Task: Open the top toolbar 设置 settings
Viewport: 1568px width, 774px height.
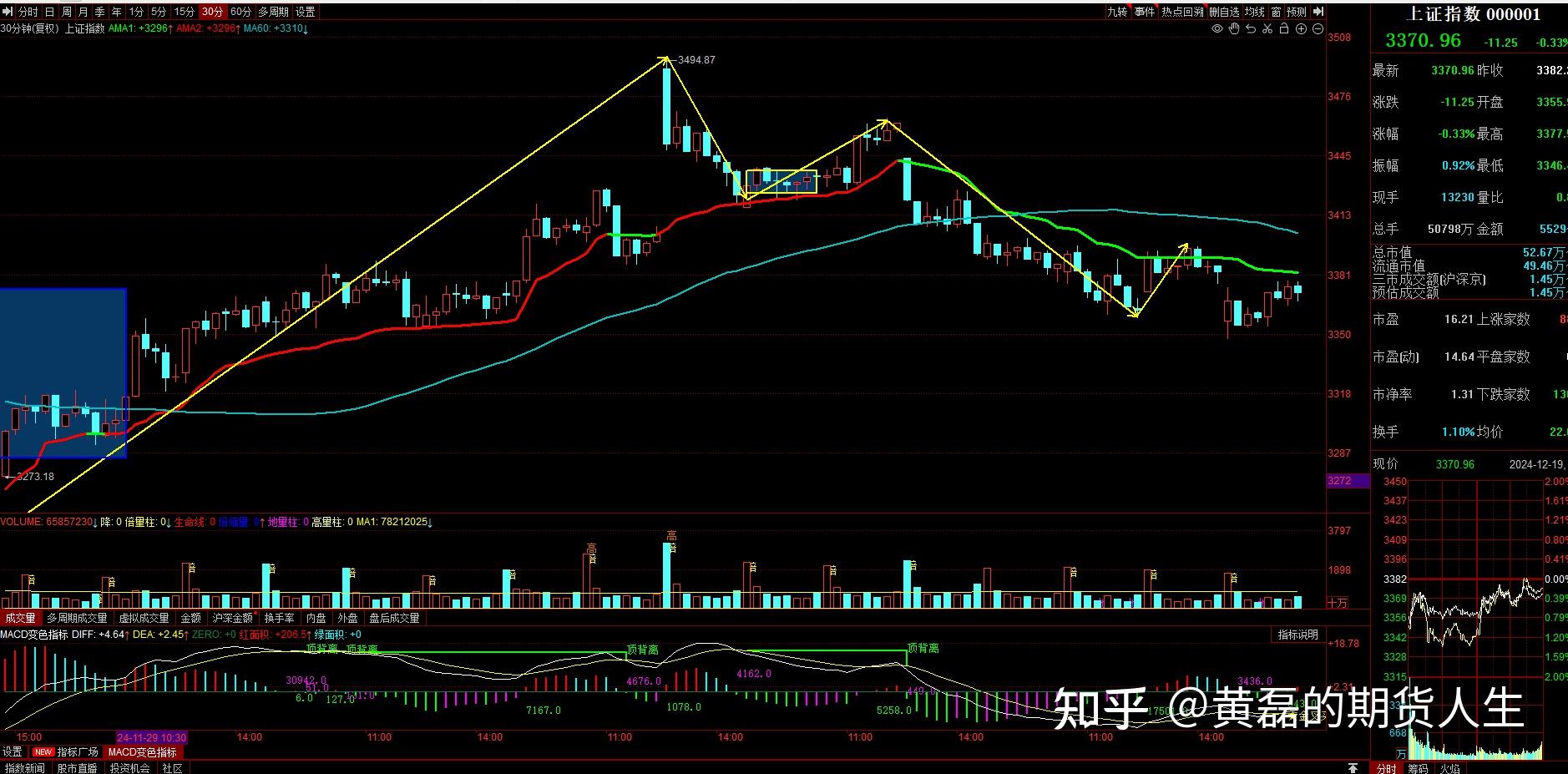Action: (x=306, y=12)
